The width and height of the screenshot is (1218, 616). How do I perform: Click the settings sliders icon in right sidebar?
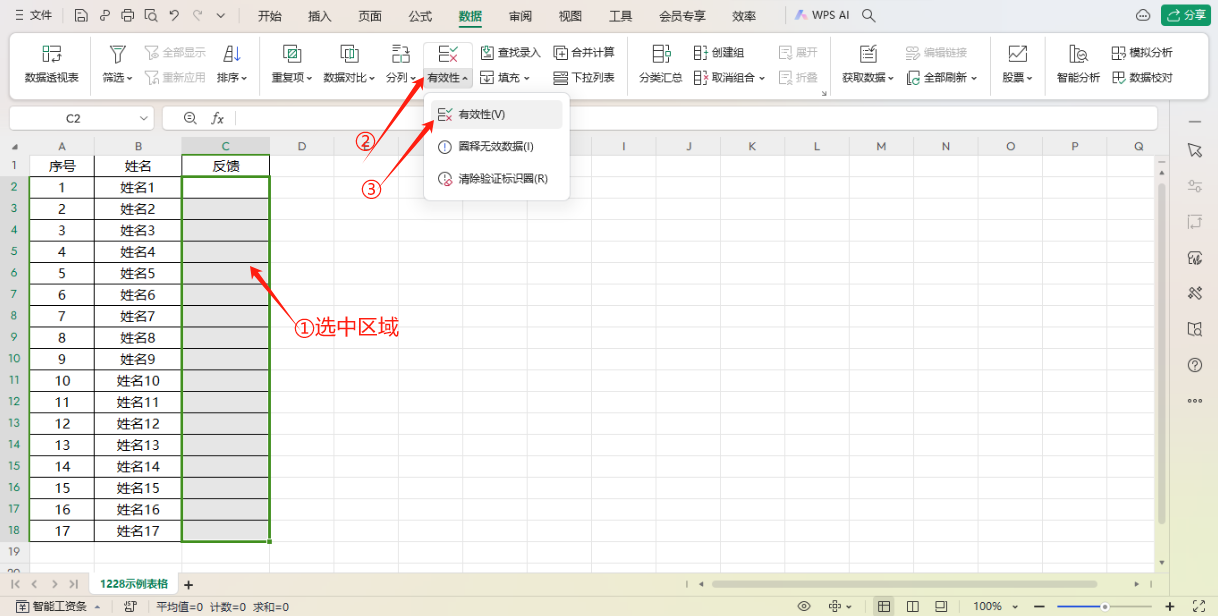click(1194, 186)
